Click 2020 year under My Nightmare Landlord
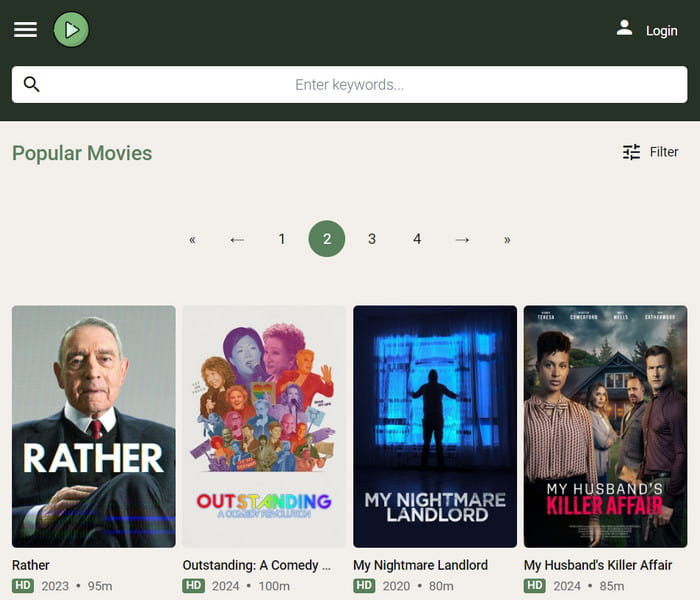700x600 pixels. click(x=396, y=586)
